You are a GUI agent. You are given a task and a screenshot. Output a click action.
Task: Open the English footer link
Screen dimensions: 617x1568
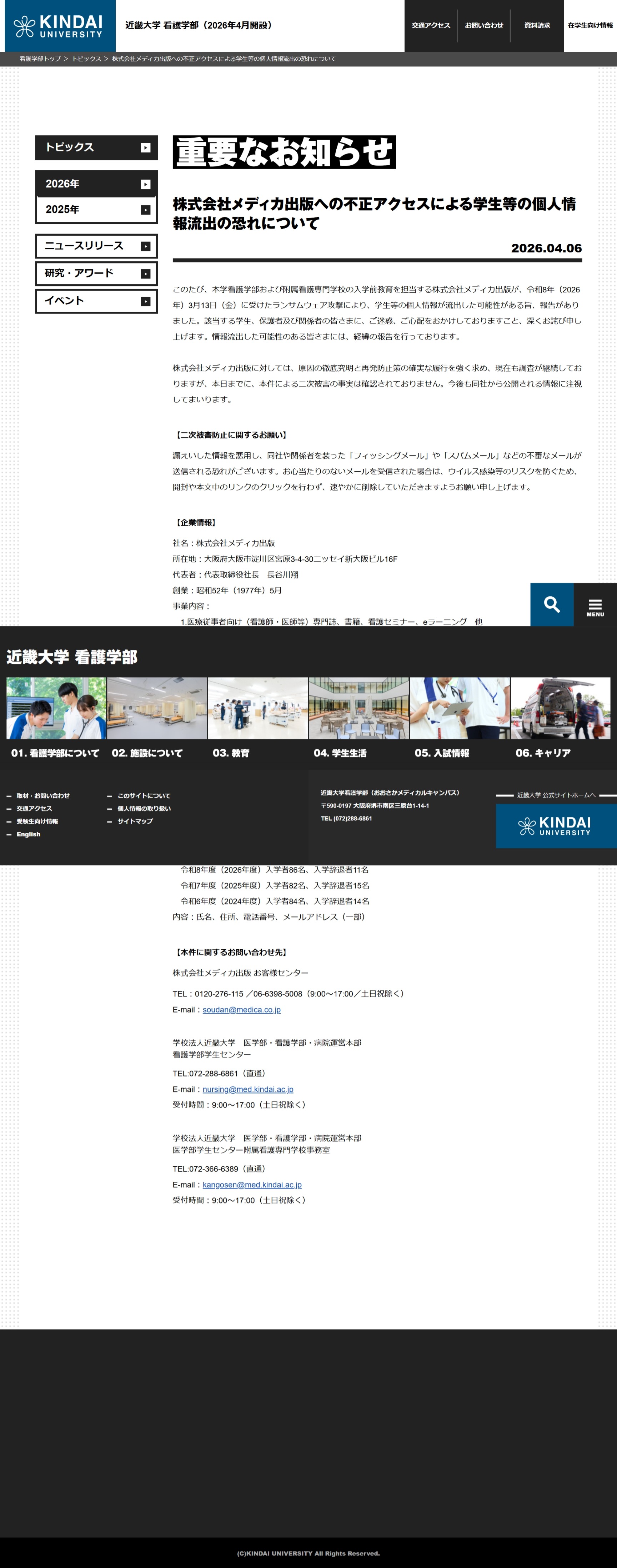(x=29, y=835)
